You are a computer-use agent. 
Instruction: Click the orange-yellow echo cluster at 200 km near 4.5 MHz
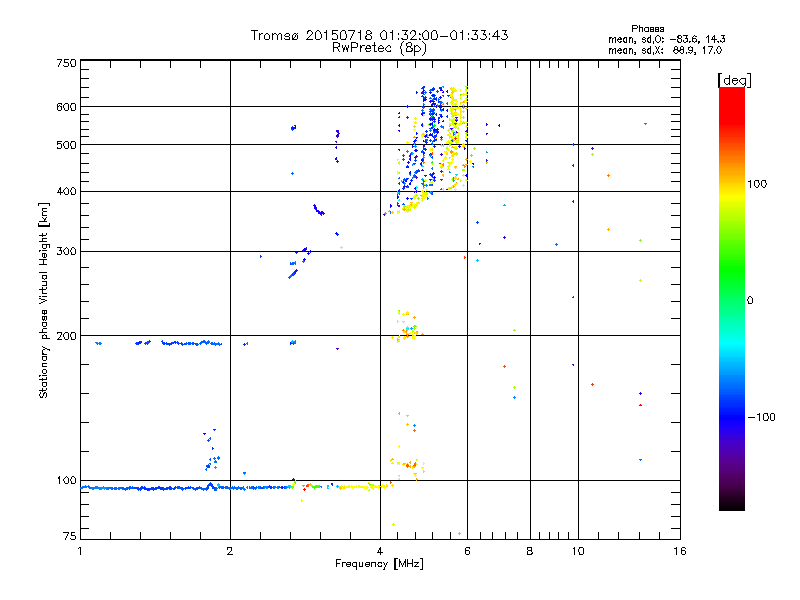pyautogui.click(x=408, y=326)
